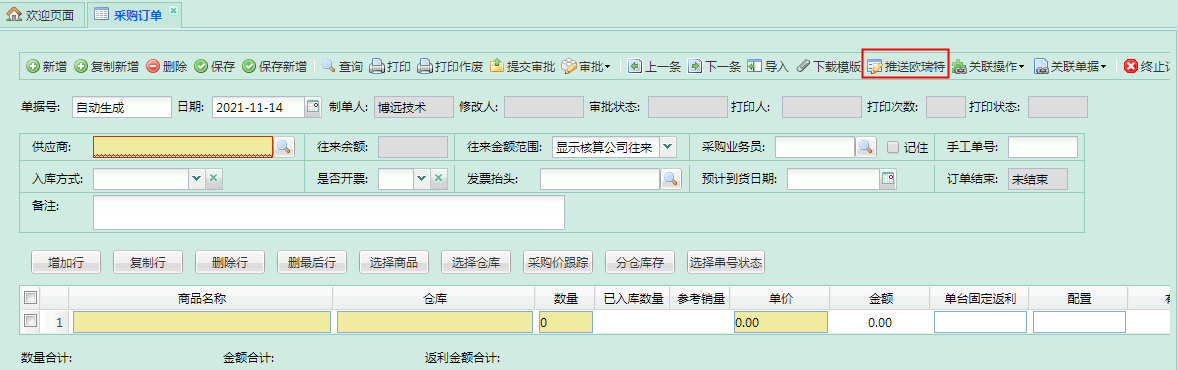
Task: Switch to the 采购订单 tab
Action: tap(134, 15)
